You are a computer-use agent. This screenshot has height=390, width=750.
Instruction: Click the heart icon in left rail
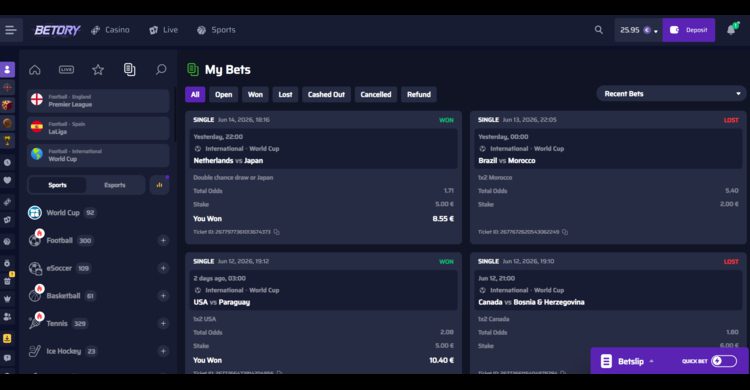click(7, 180)
